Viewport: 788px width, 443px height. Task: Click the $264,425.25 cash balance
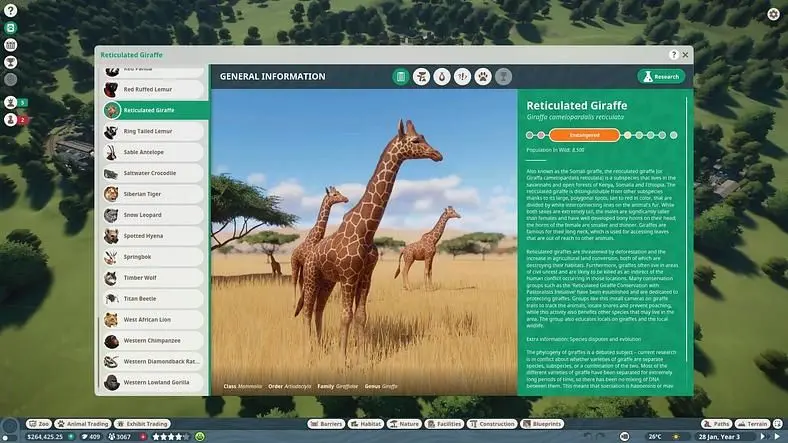coord(45,436)
